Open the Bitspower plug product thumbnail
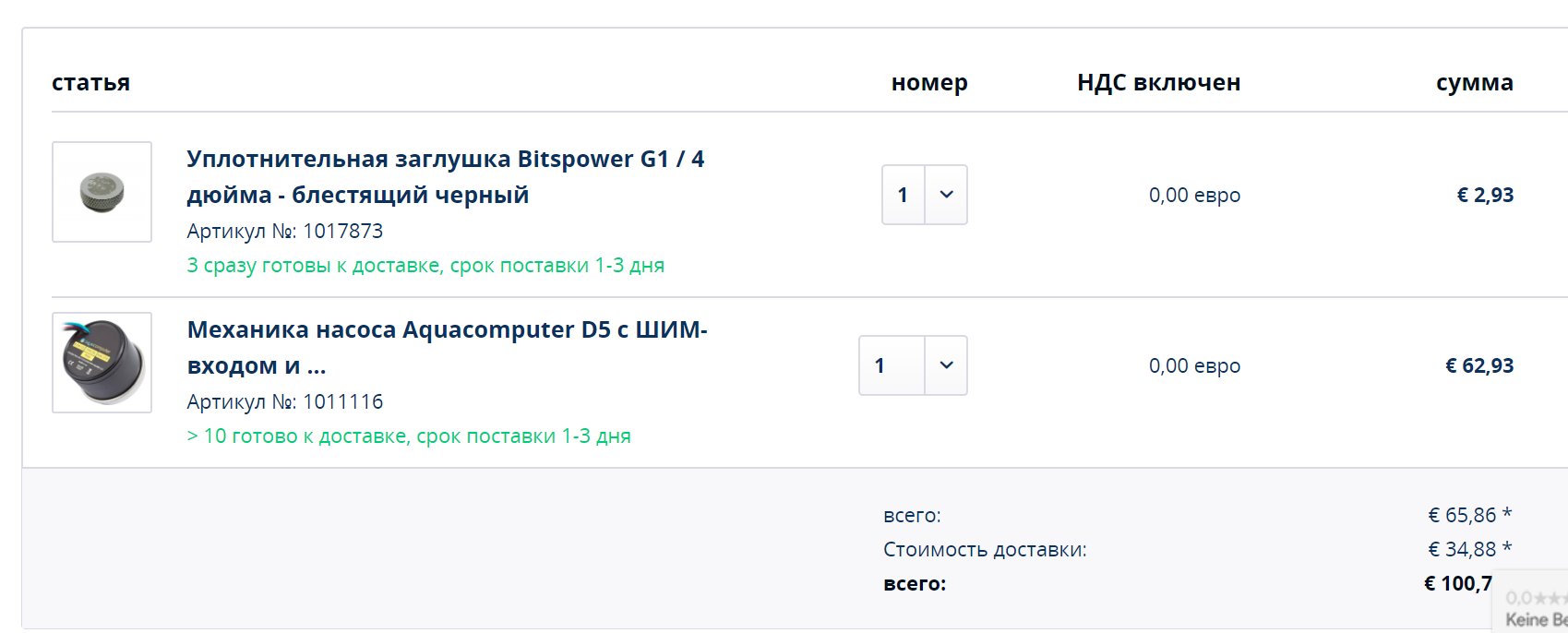1568x633 pixels. click(102, 192)
